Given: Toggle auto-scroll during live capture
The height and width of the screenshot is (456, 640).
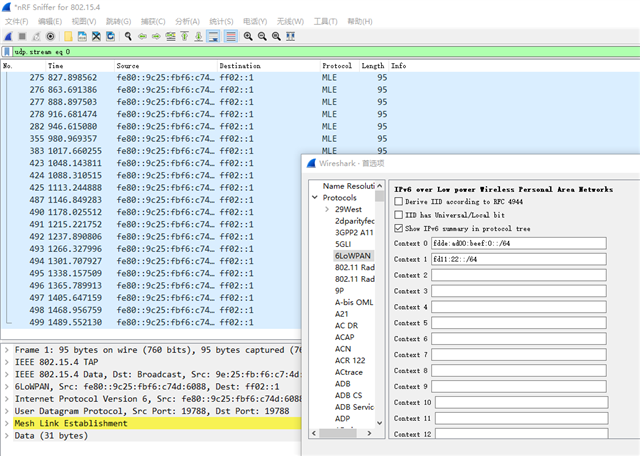Looking at the screenshot, I should point(213,37).
